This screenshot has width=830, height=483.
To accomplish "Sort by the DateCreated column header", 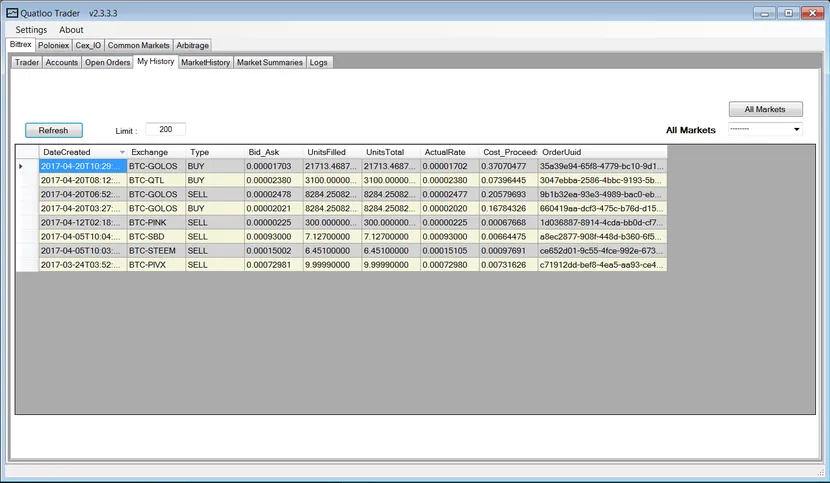I will (83, 152).
